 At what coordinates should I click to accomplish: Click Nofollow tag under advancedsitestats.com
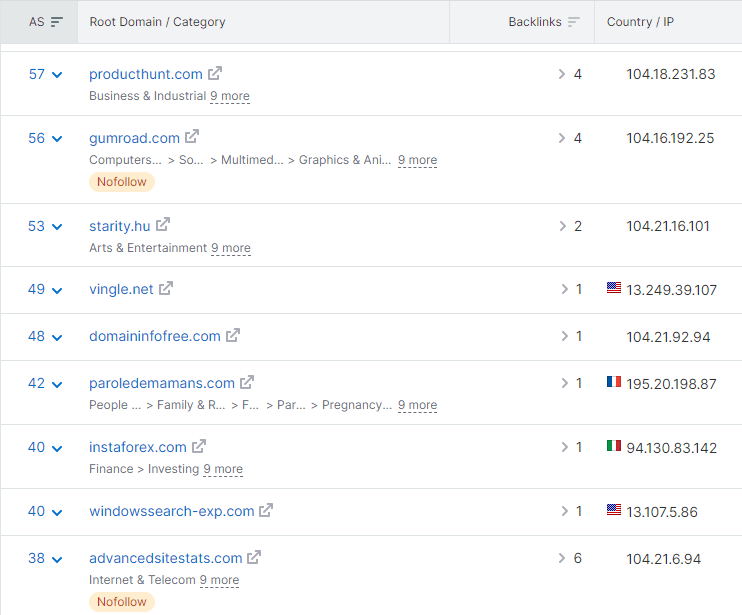[122, 602]
